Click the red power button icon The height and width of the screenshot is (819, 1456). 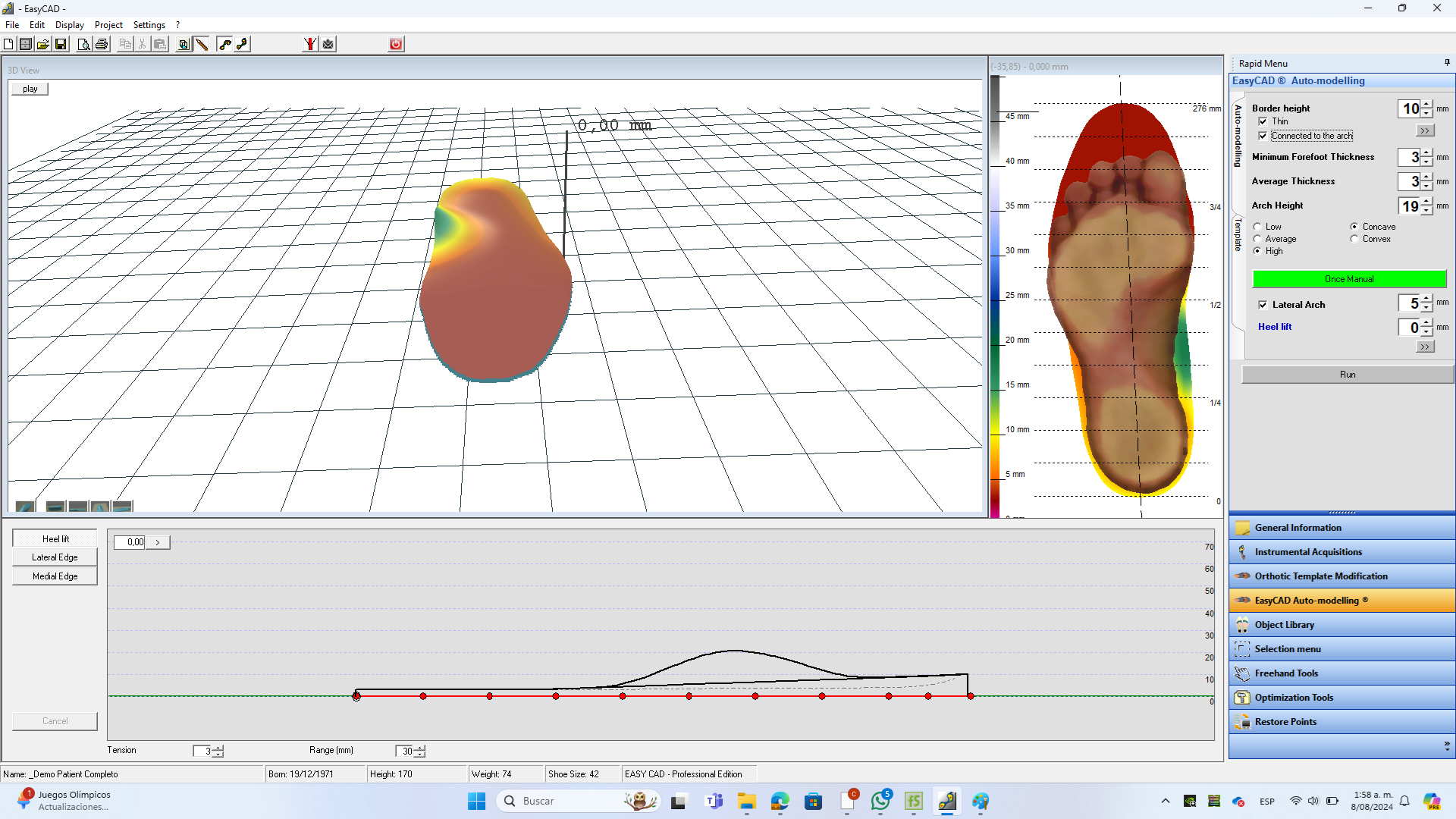396,44
